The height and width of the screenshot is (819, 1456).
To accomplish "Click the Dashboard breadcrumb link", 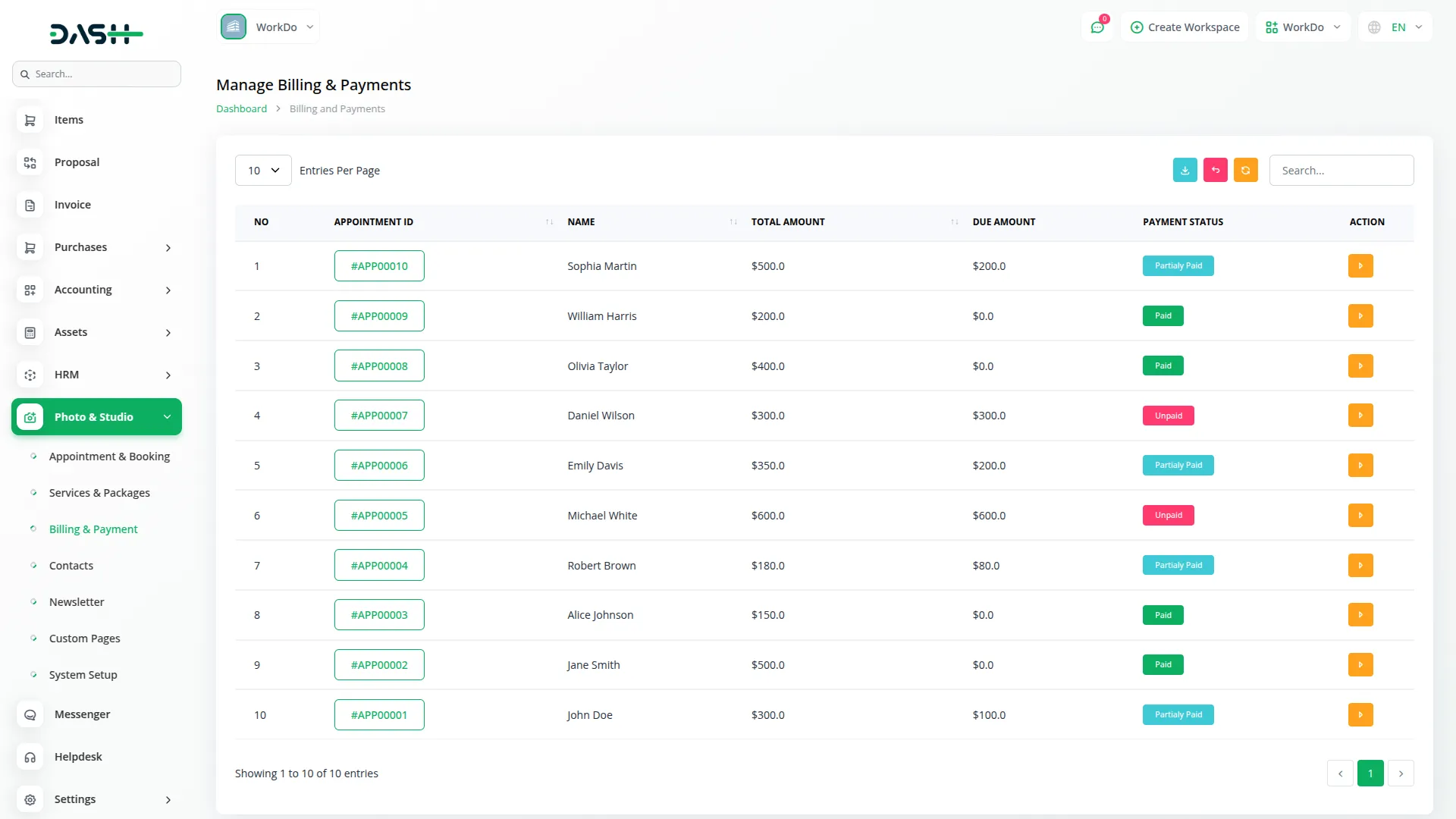I will [x=241, y=108].
